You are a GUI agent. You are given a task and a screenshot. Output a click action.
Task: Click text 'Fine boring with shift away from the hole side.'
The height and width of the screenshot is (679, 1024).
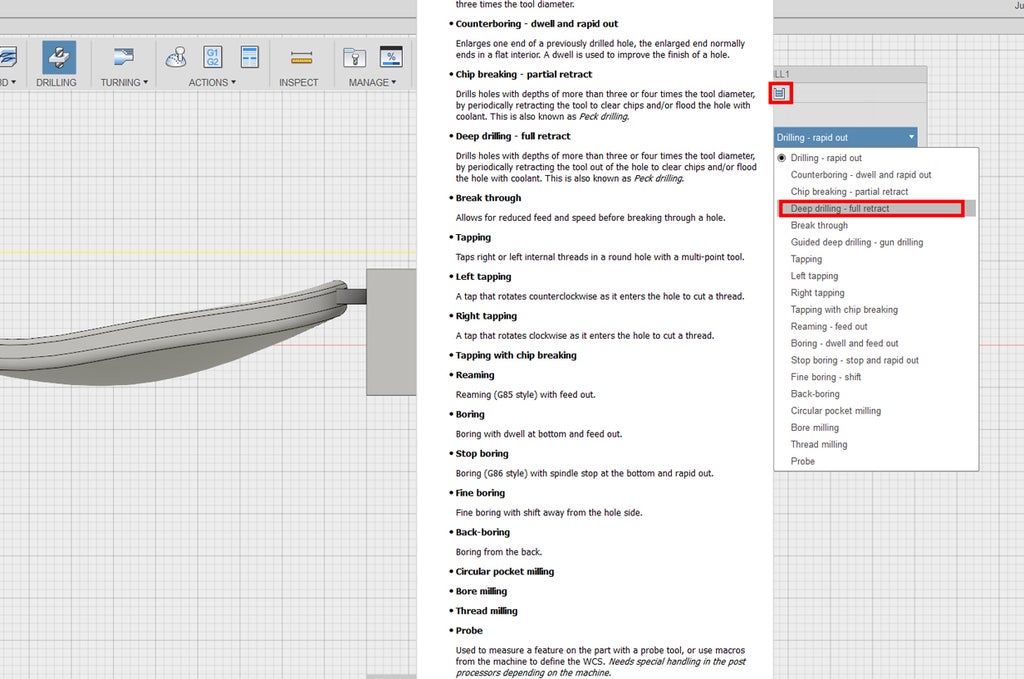click(x=549, y=513)
